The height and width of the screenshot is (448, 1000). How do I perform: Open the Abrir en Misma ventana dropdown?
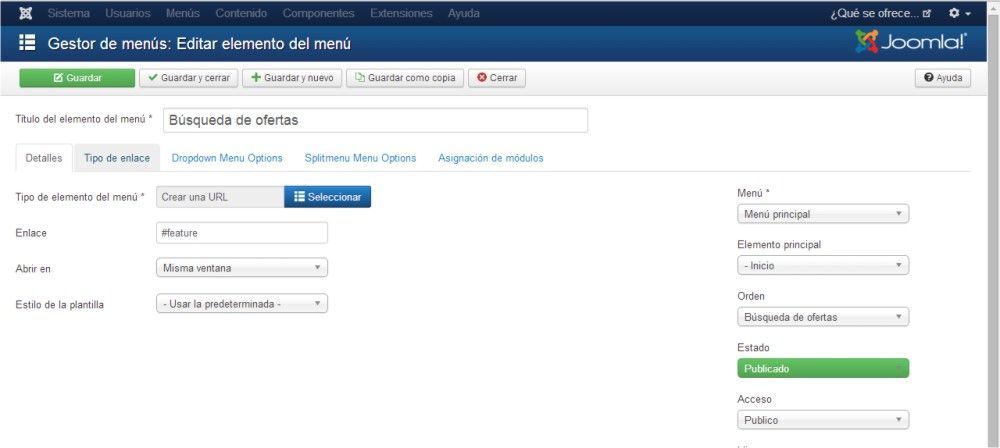[242, 268]
